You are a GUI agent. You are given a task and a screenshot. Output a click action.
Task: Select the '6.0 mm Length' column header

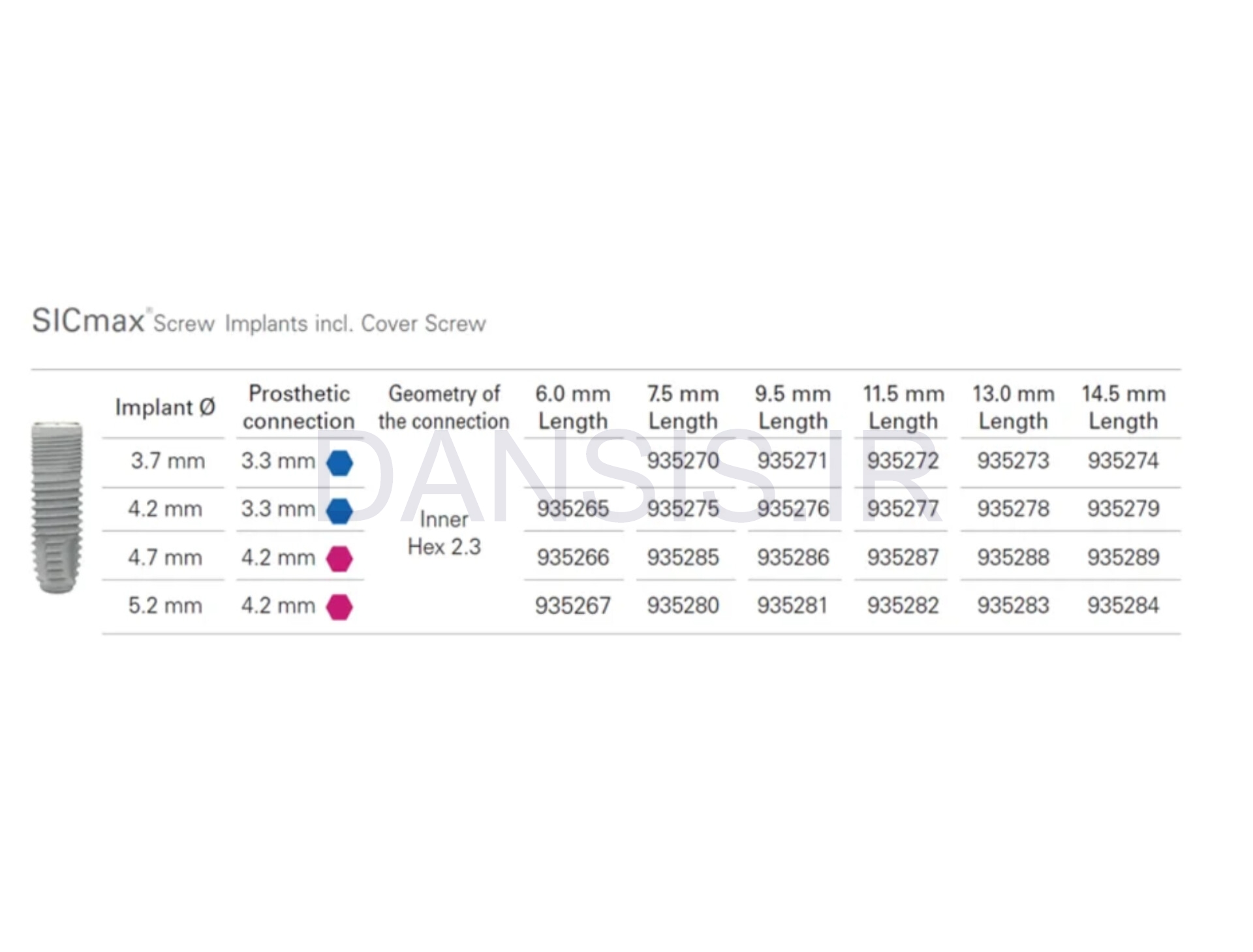pos(573,407)
